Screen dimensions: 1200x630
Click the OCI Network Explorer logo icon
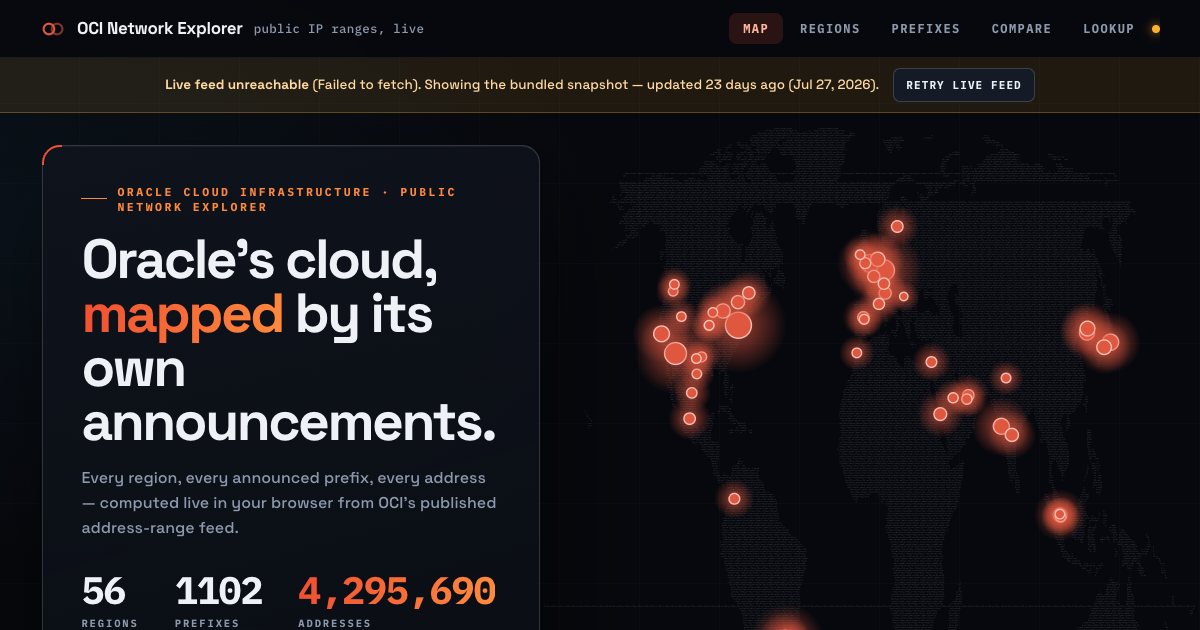coord(53,29)
